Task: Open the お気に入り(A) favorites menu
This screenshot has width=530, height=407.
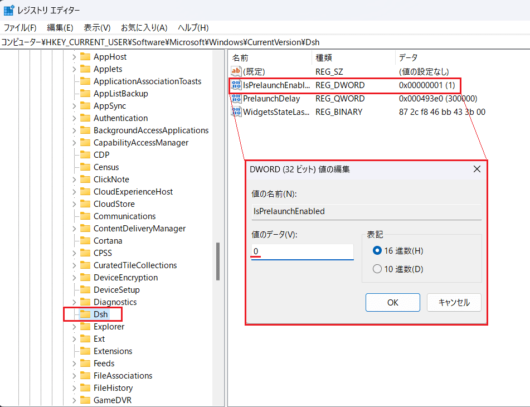Action: pos(144,28)
